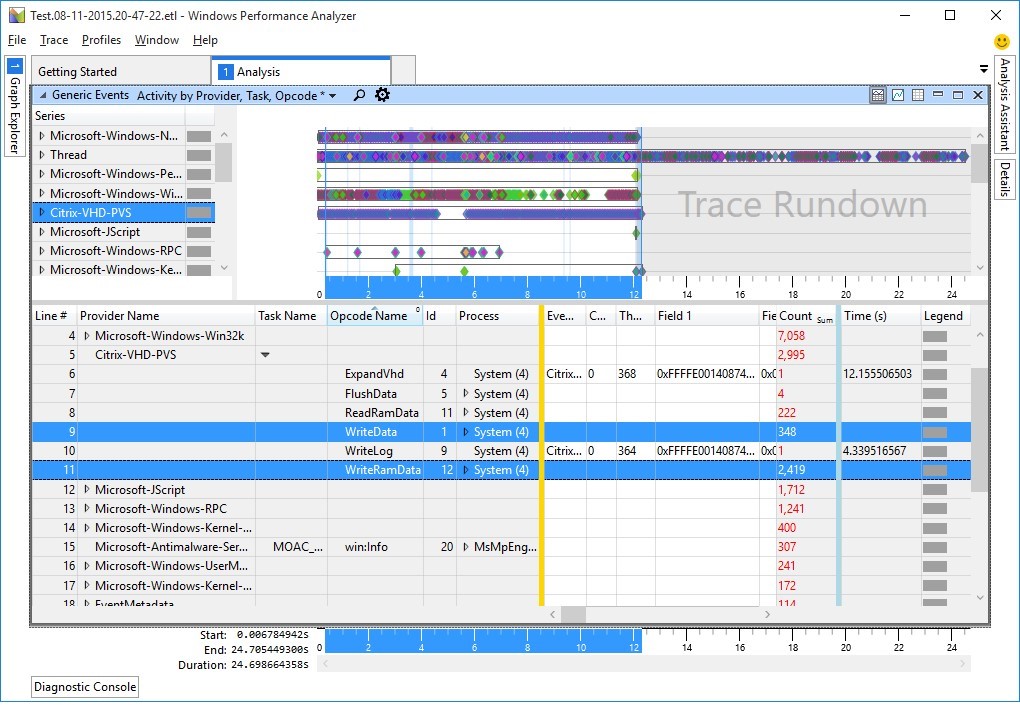Screen dimensions: 1020x705
Task: Open the tab list dropdown arrow
Action: 984,69
